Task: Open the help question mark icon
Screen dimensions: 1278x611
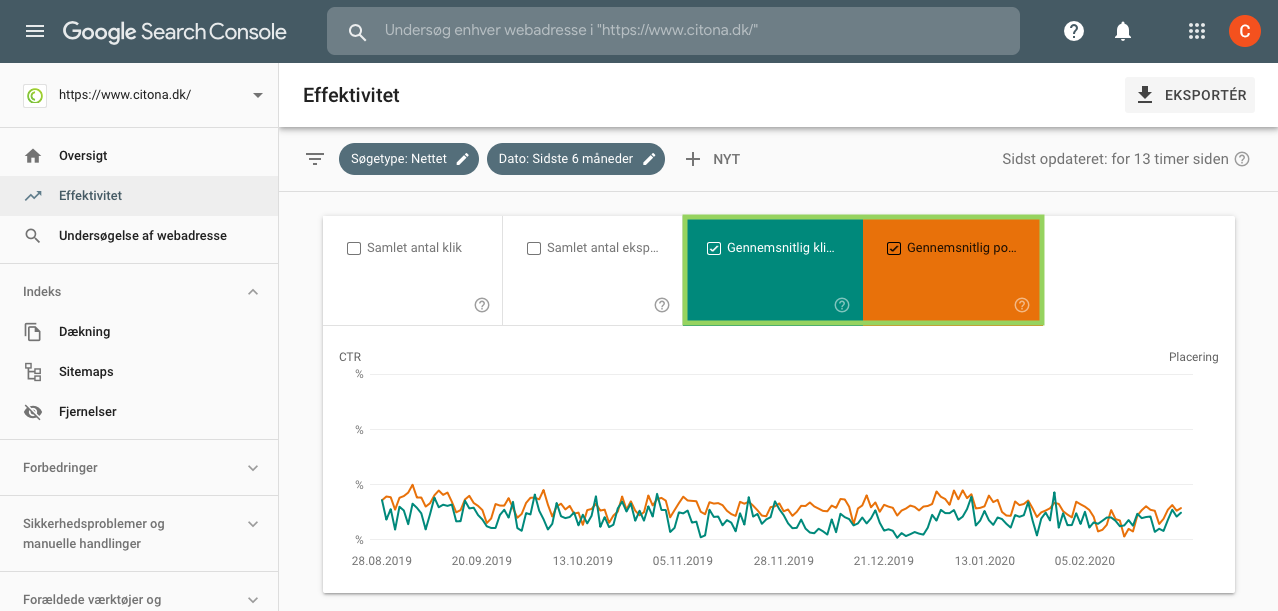Action: tap(1074, 31)
